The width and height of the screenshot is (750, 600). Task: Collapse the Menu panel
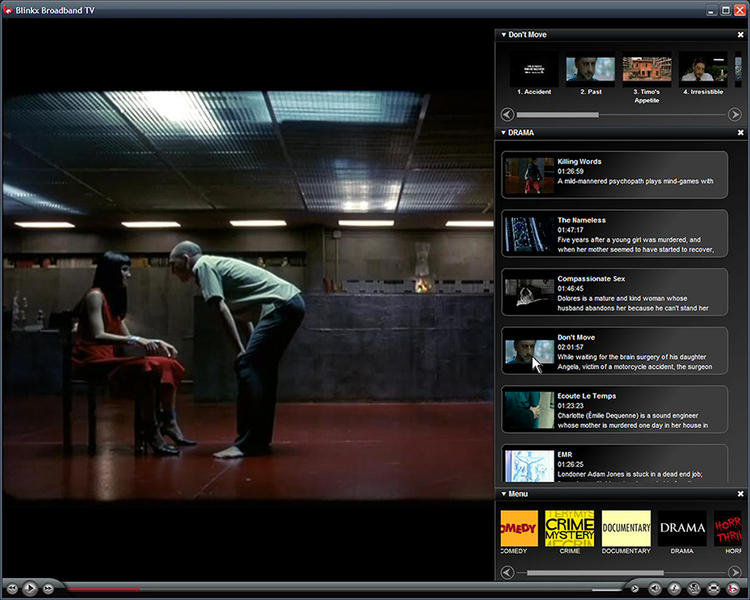(x=503, y=494)
